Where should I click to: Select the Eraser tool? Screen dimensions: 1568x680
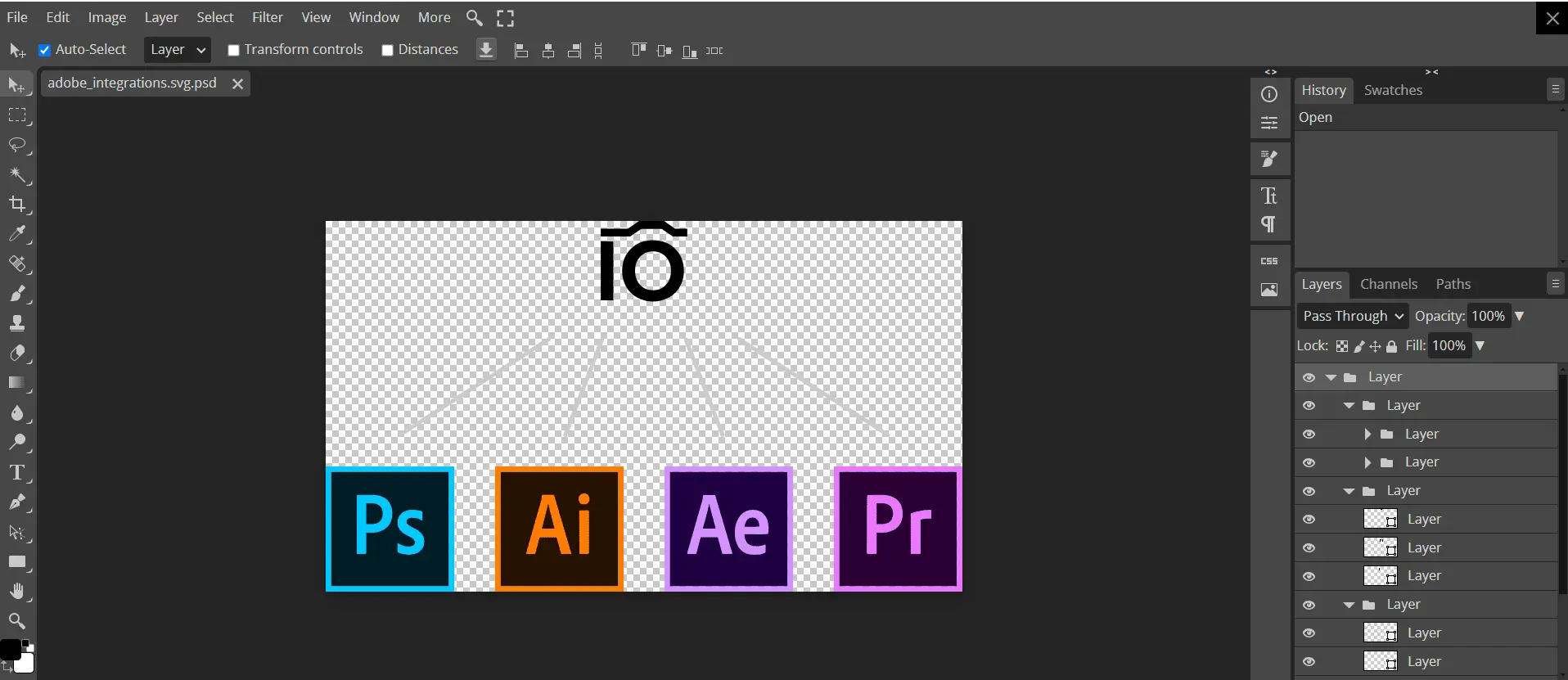click(17, 353)
